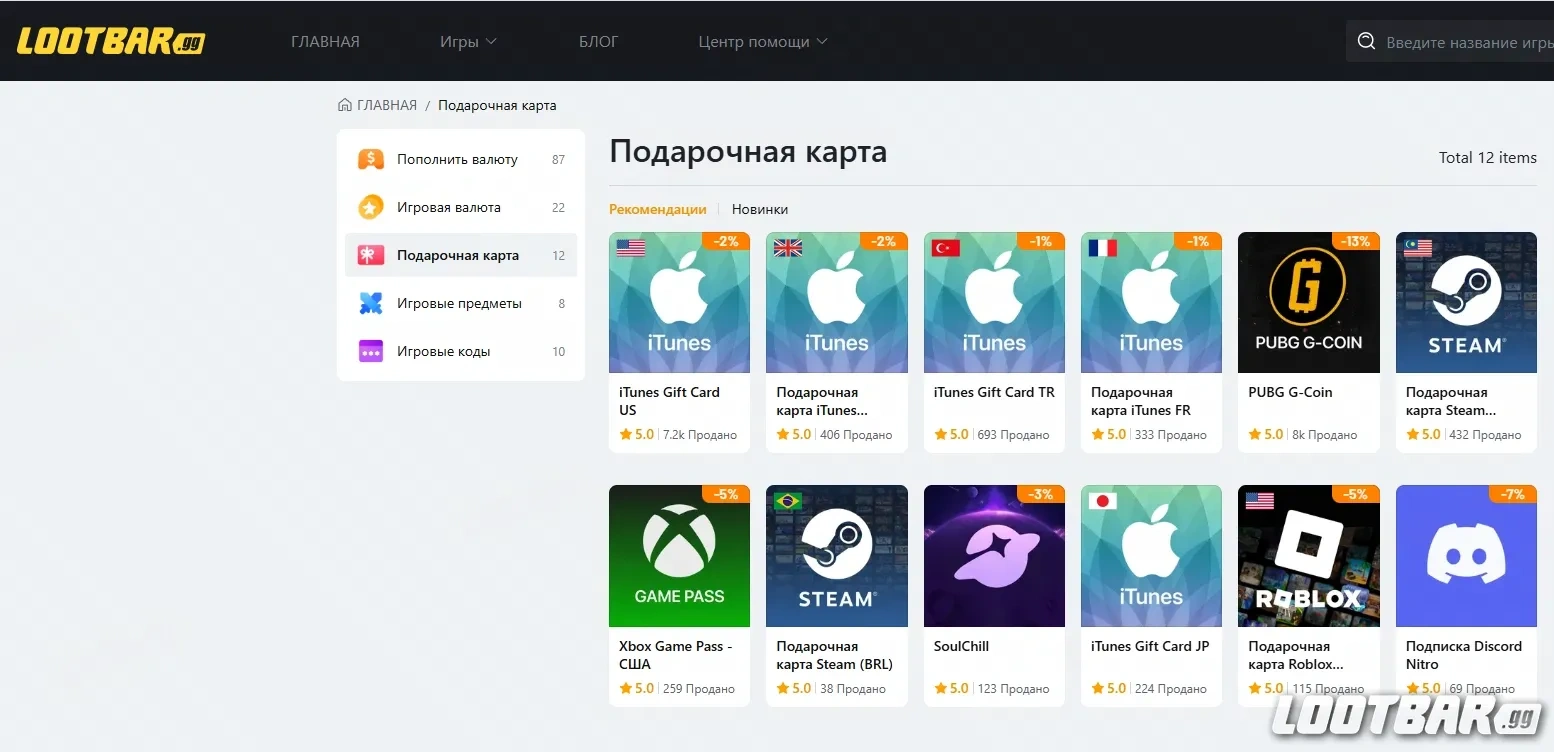The width and height of the screenshot is (1554, 752).
Task: Select the Рекомендации sorting tab
Action: (657, 209)
